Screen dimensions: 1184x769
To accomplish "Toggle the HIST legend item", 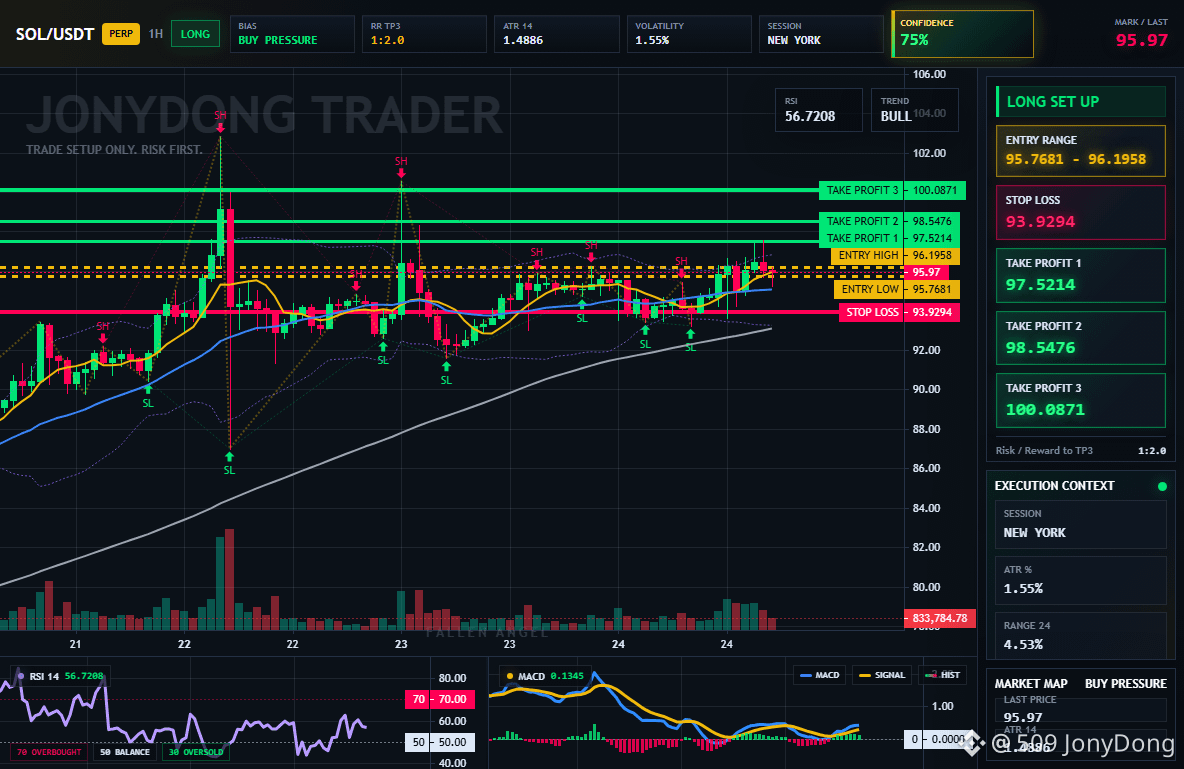I will [x=942, y=675].
